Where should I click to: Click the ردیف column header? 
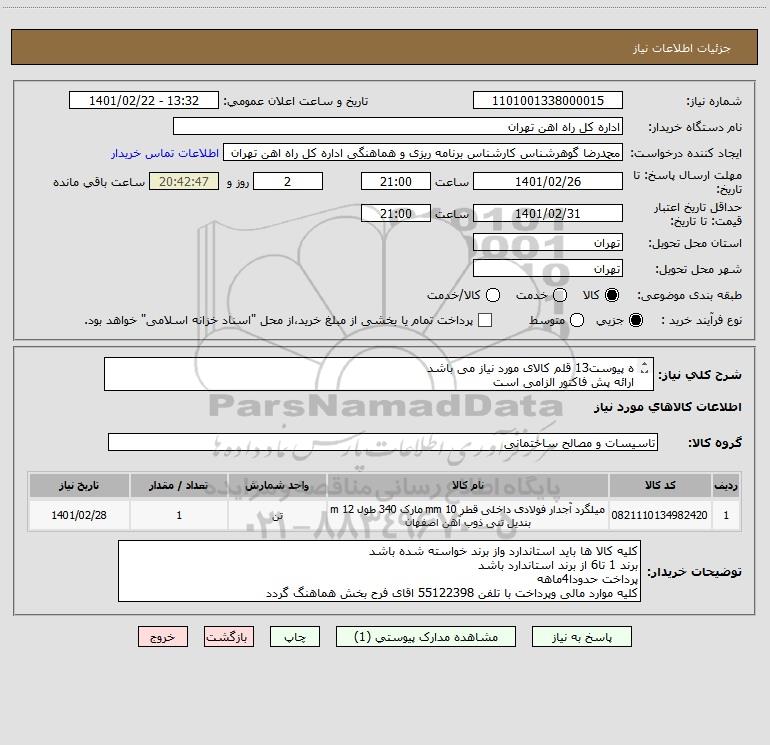tap(726, 485)
